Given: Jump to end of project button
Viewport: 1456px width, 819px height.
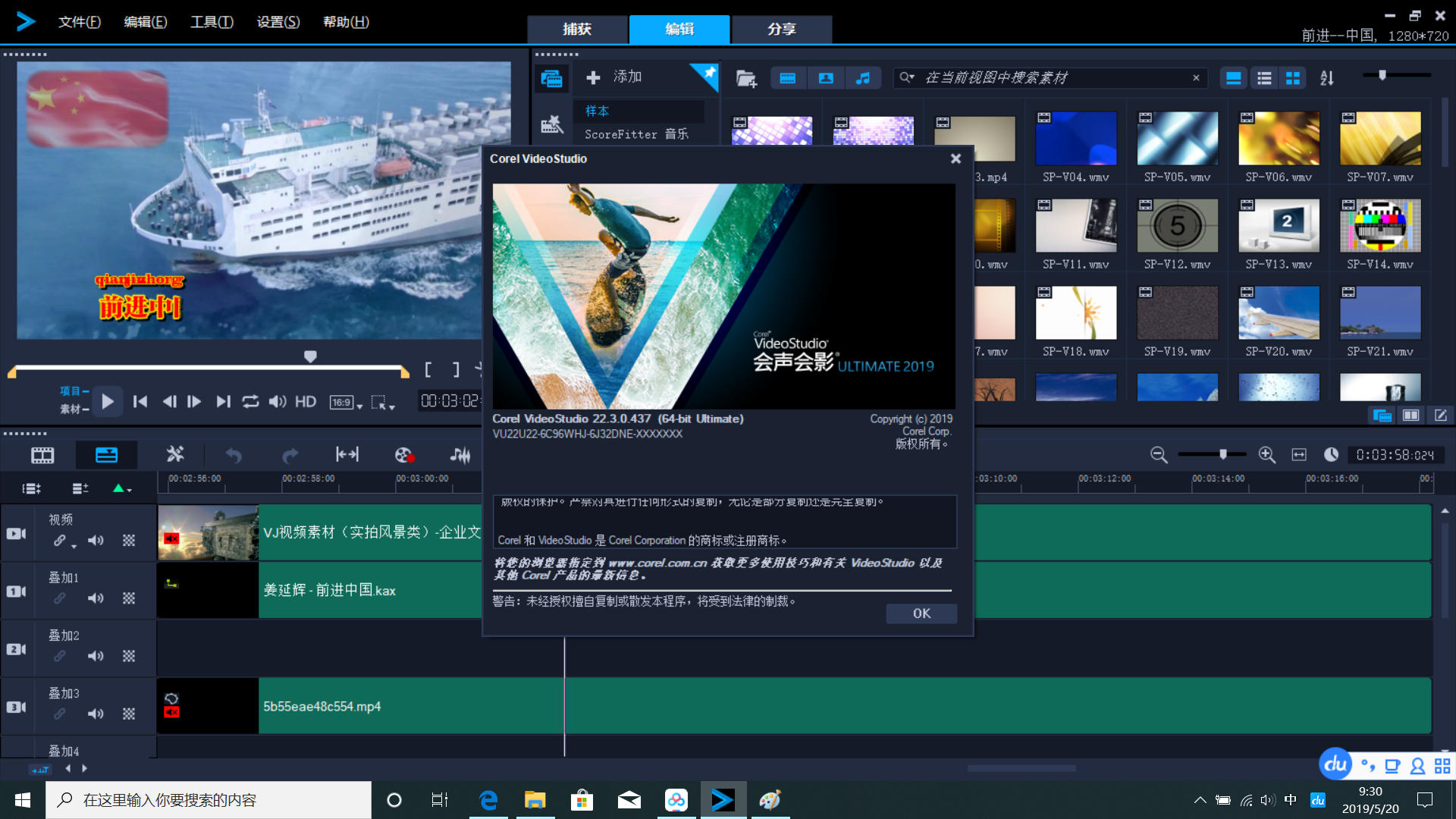Looking at the screenshot, I should click(x=222, y=402).
